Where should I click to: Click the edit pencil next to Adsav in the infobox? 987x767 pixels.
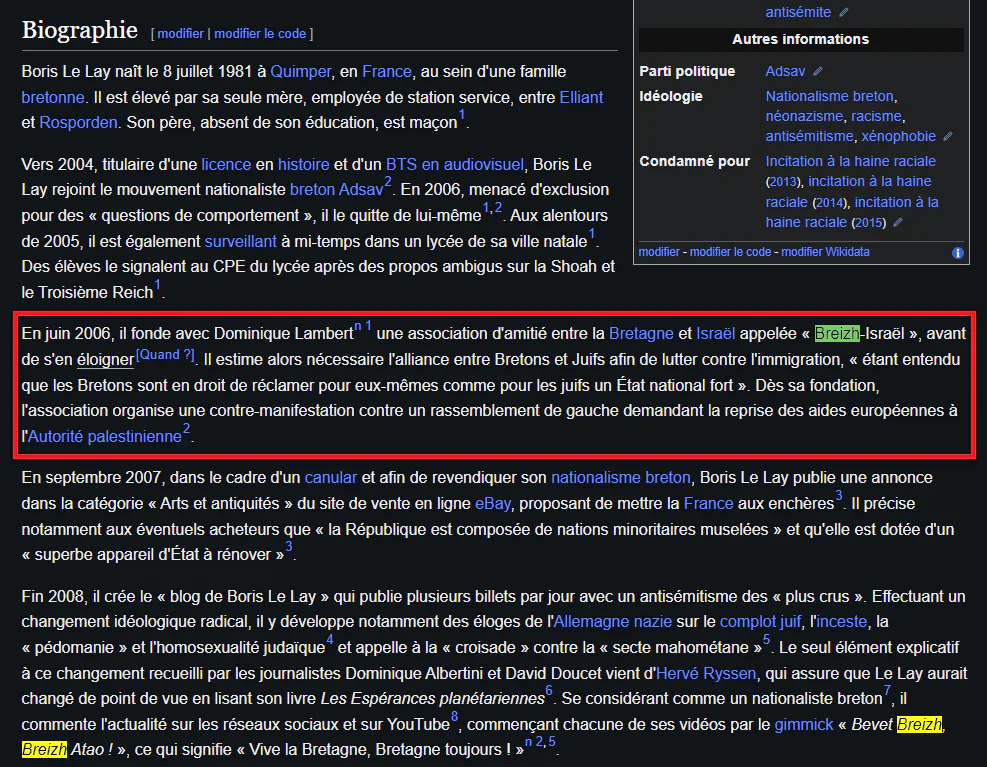coord(818,71)
